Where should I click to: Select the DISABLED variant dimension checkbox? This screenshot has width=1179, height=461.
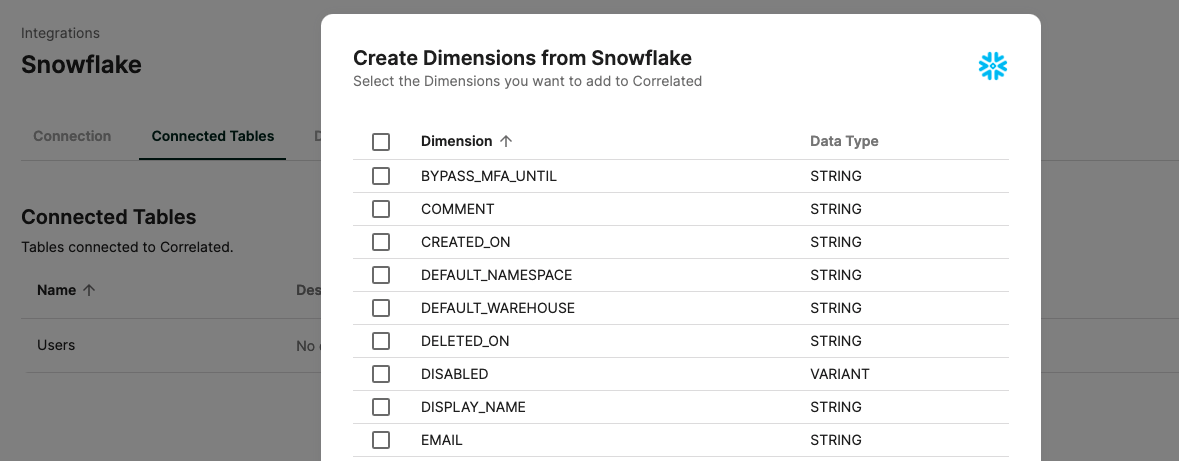click(x=381, y=374)
